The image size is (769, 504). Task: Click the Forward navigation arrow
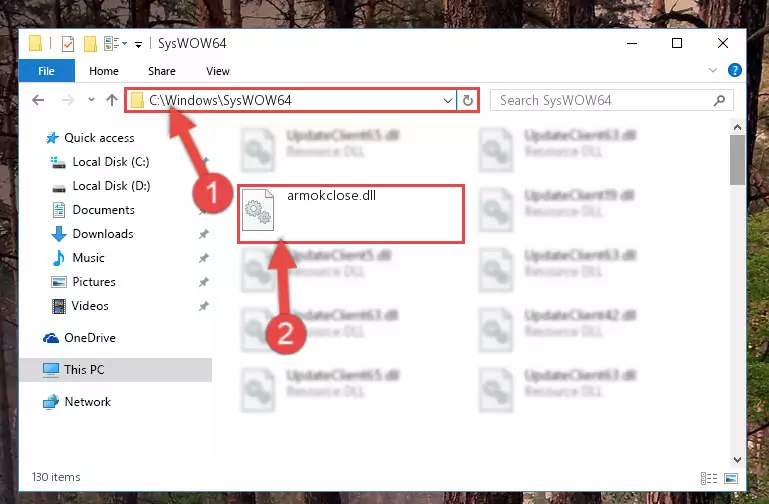pos(68,101)
